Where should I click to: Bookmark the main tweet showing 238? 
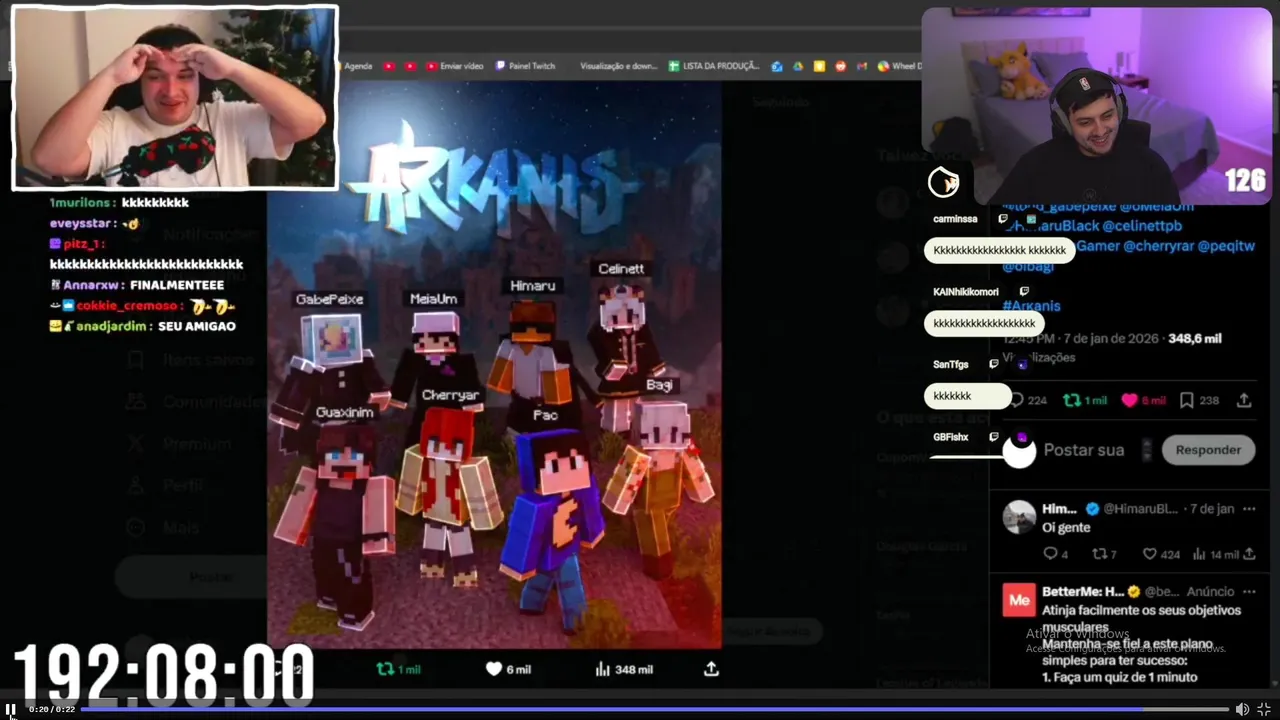click(1199, 400)
